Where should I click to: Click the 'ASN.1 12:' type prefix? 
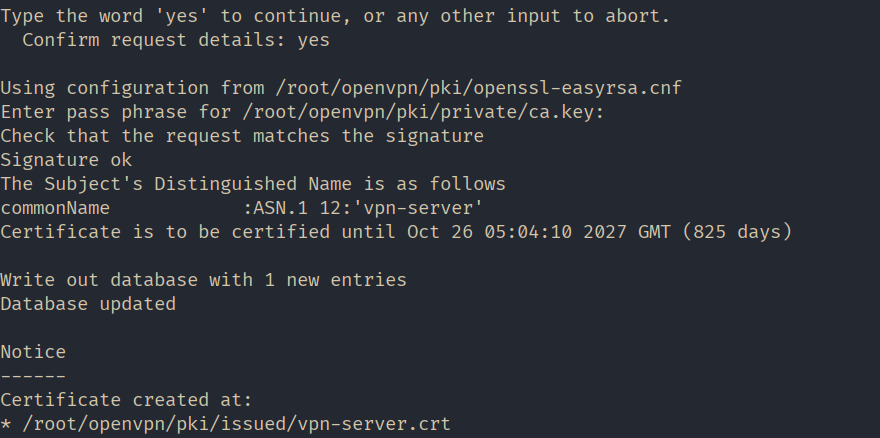point(297,208)
